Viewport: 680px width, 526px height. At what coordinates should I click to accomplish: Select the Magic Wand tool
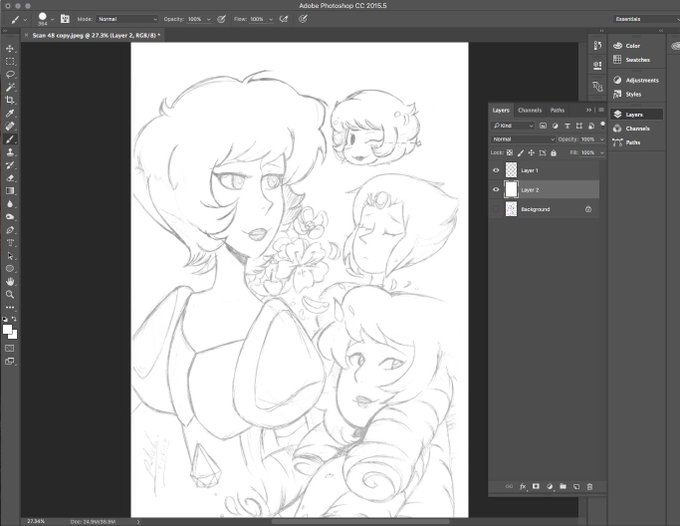(x=10, y=87)
